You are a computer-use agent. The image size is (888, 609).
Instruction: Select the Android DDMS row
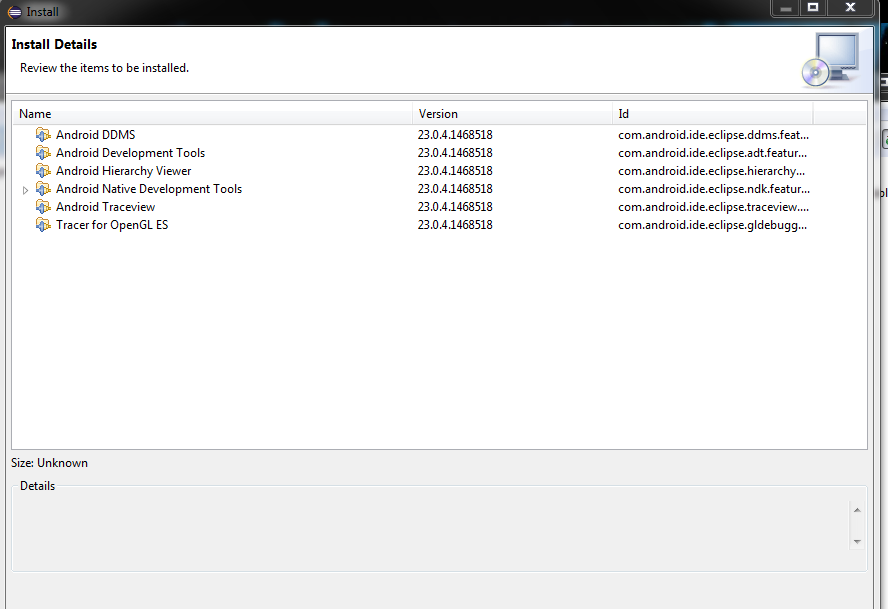439,135
